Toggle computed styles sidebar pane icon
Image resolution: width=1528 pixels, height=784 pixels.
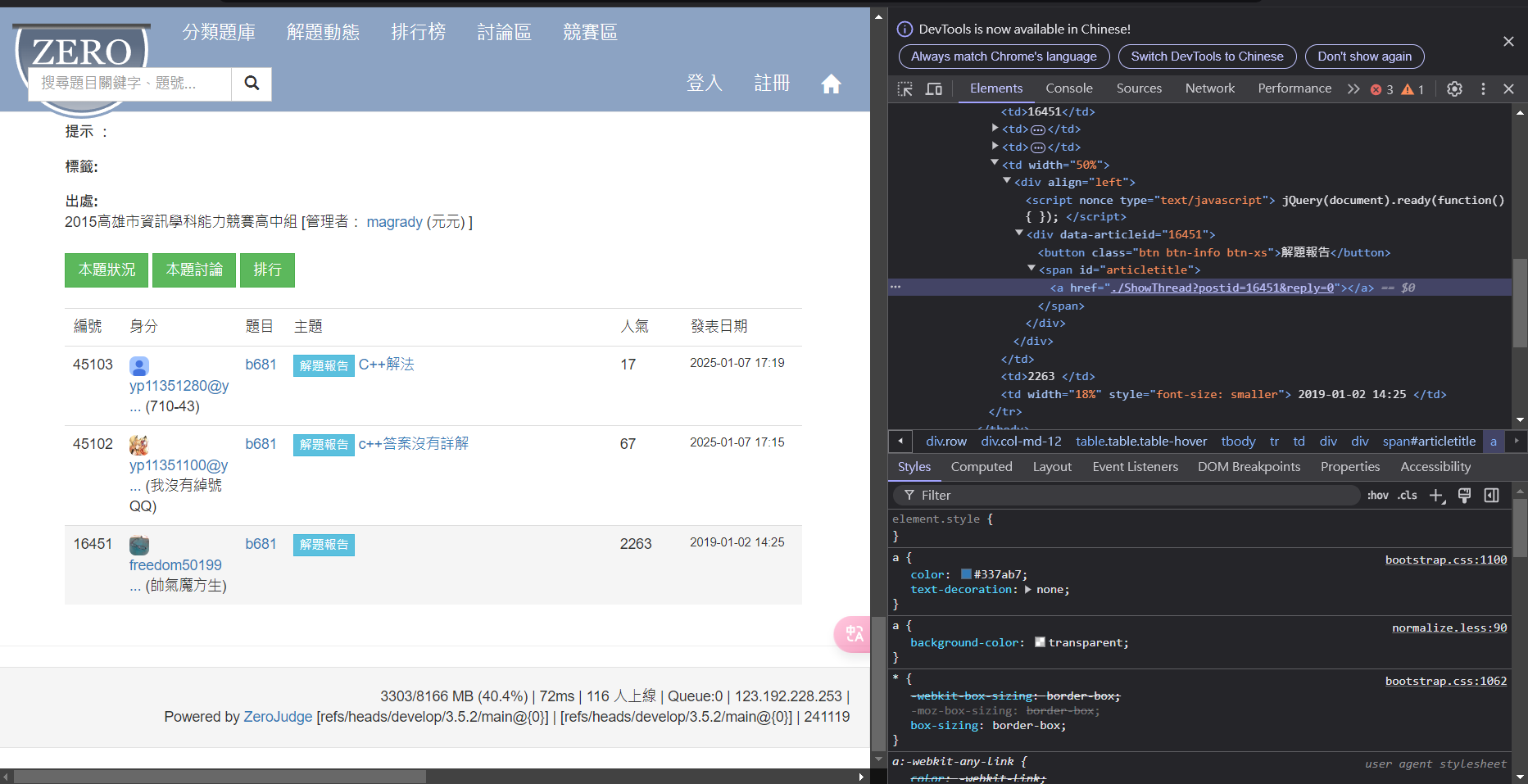pyautogui.click(x=1492, y=496)
